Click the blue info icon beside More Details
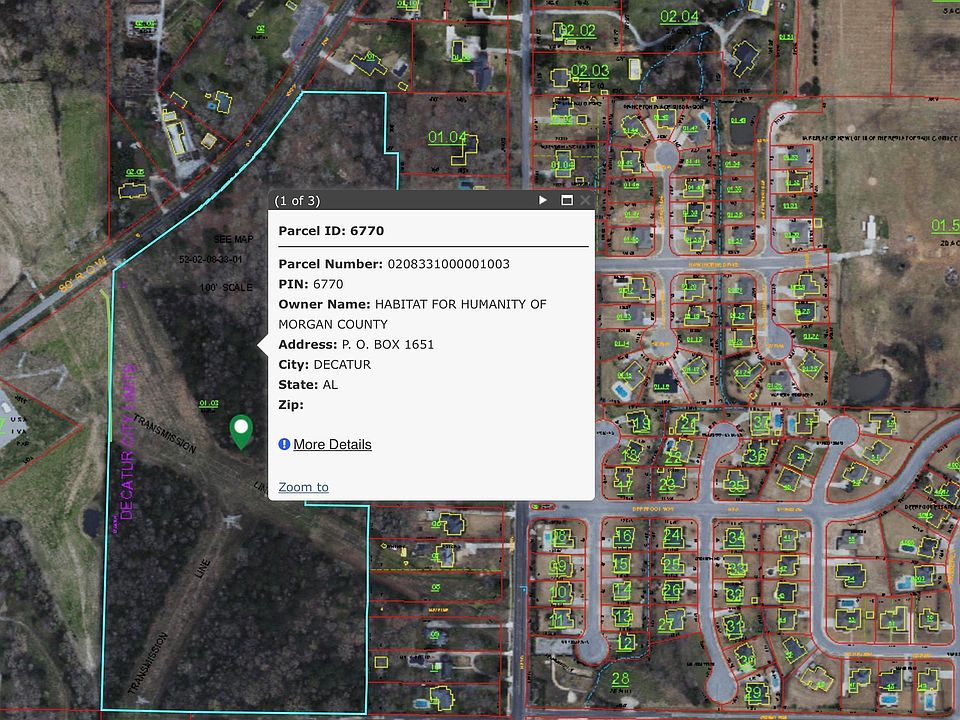This screenshot has width=960, height=720. click(284, 444)
